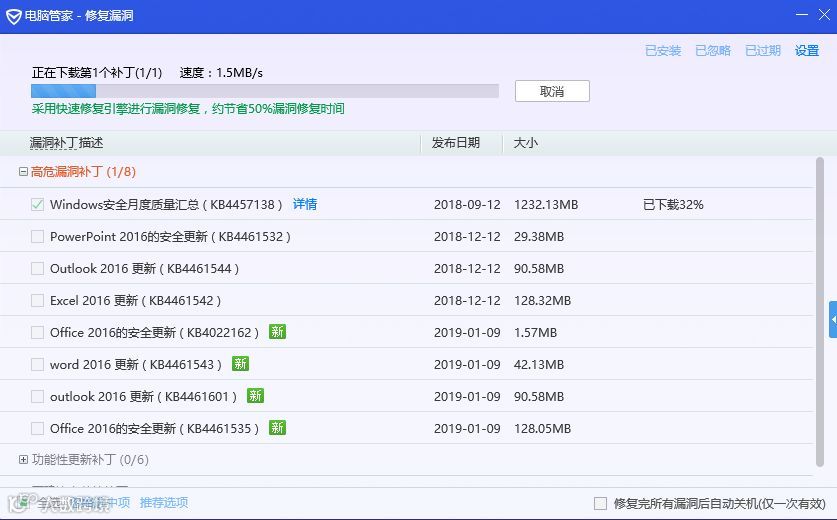The width and height of the screenshot is (837, 520).
Task: Enable 修复完所有漏洞后自动关机 checkbox
Action: point(601,503)
